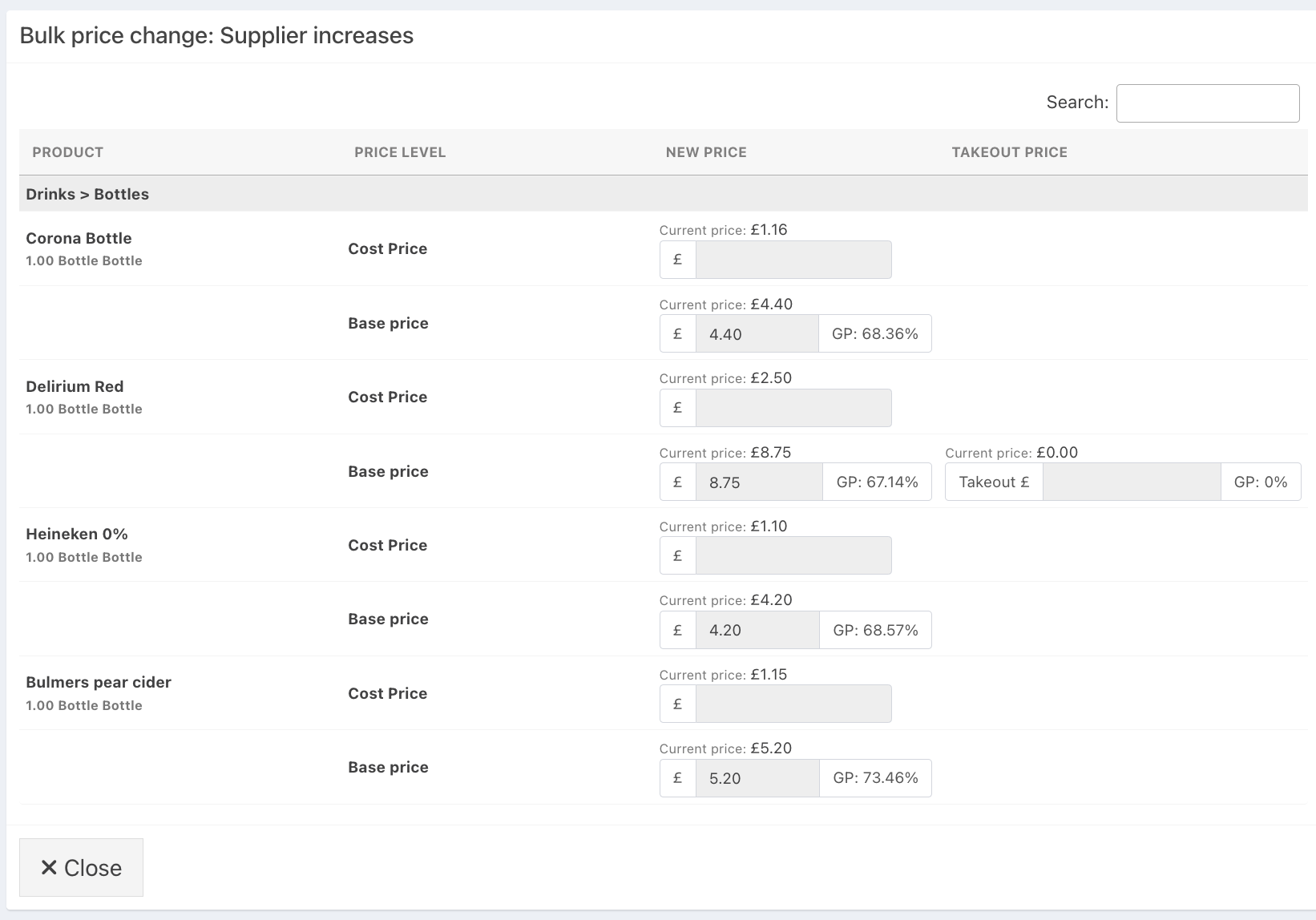
Task: Focus Heineken 0% cost price input
Action: click(x=793, y=555)
